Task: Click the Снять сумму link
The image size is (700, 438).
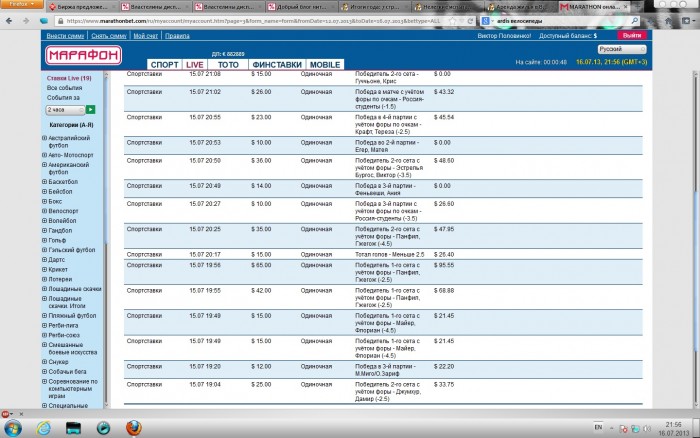Action: tap(109, 36)
